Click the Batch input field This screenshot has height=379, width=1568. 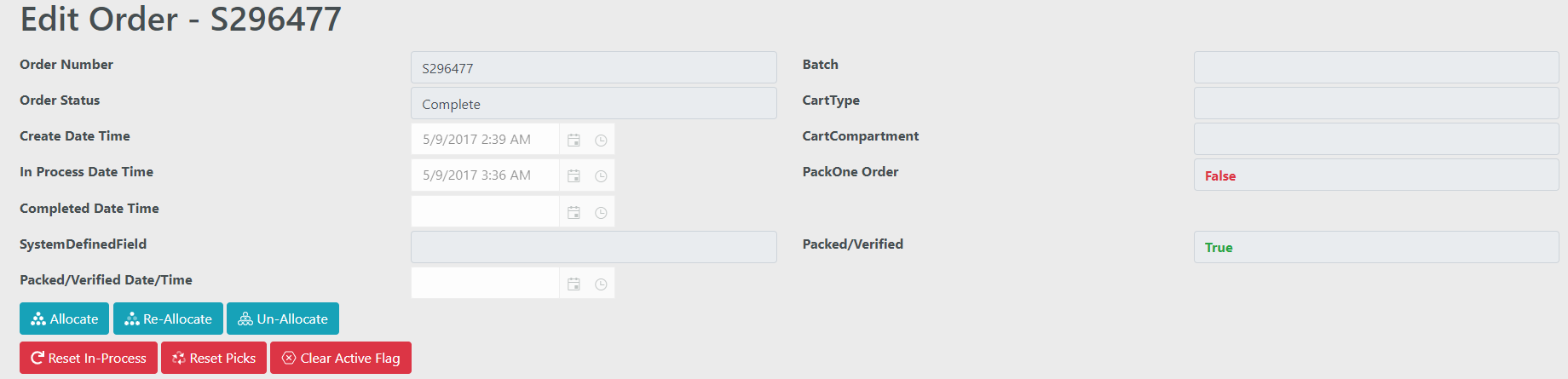tap(1375, 67)
